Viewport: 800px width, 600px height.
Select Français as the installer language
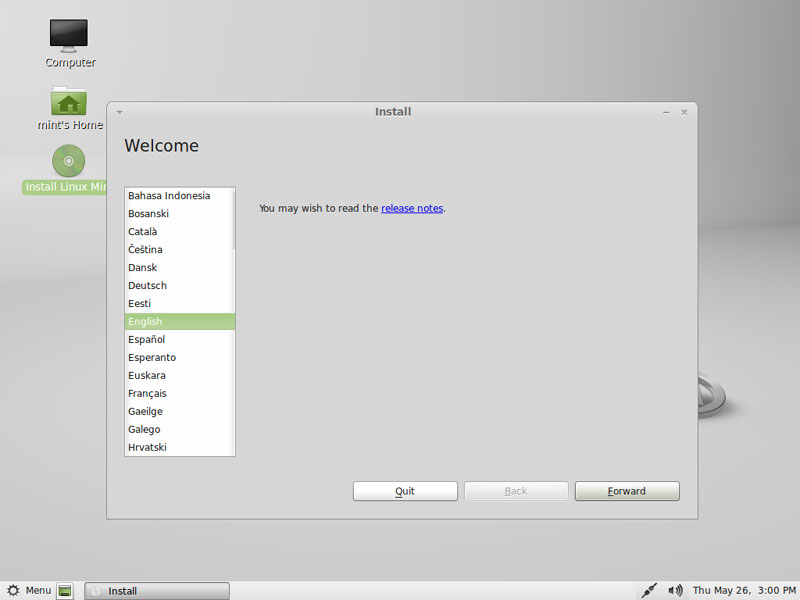click(148, 393)
